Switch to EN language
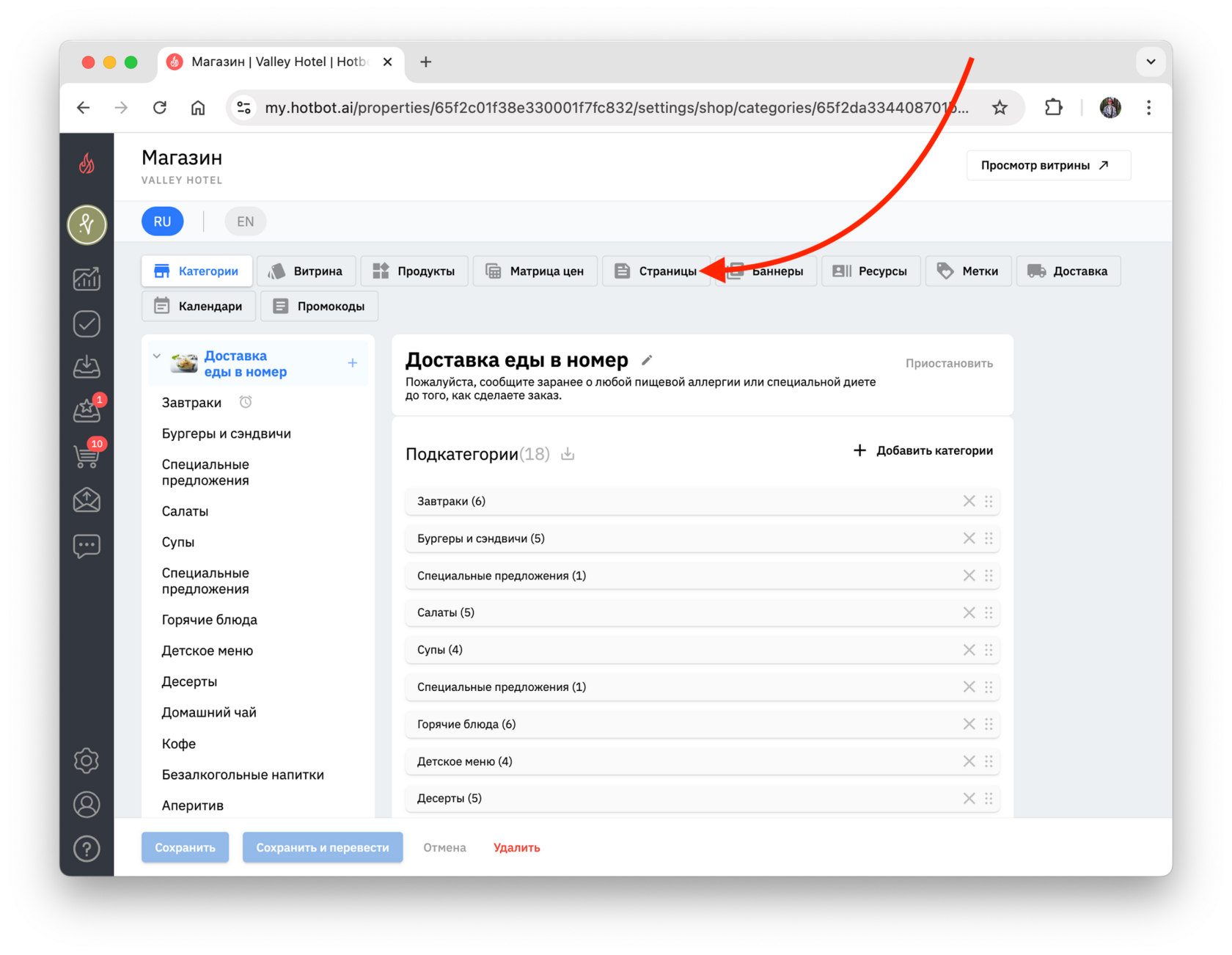Viewport: 1232px width, 955px height. 245,222
